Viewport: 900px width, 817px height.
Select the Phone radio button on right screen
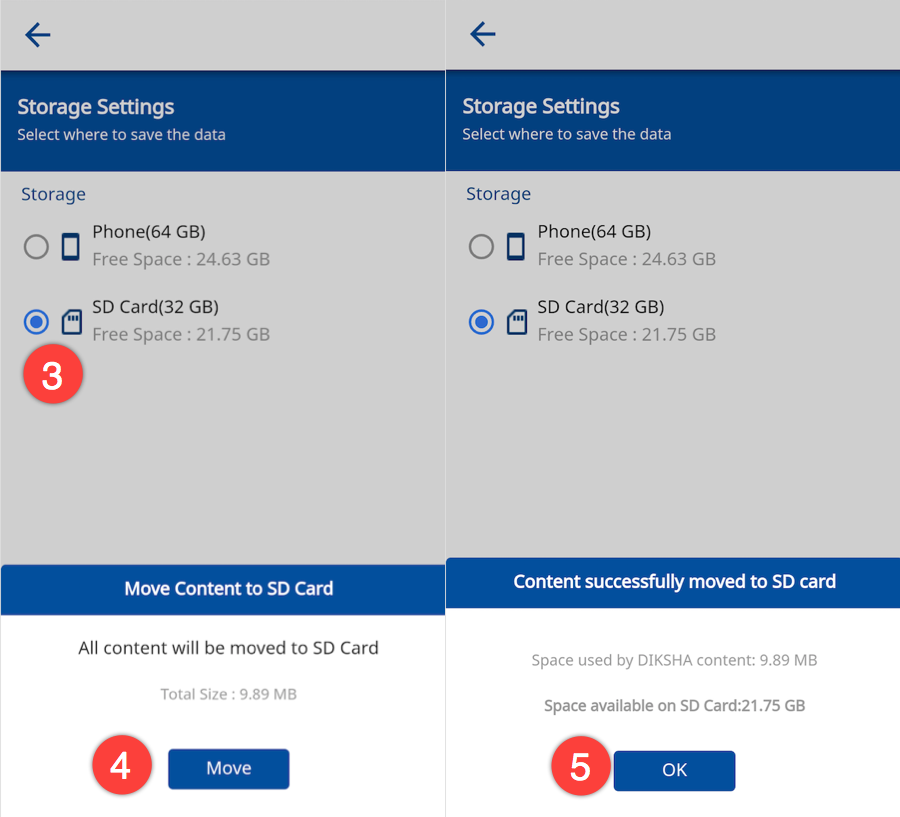[481, 247]
